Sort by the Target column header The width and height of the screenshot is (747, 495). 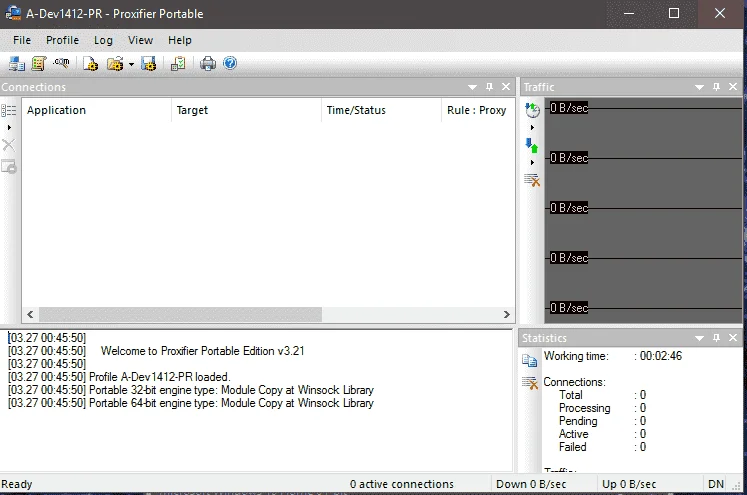point(246,110)
